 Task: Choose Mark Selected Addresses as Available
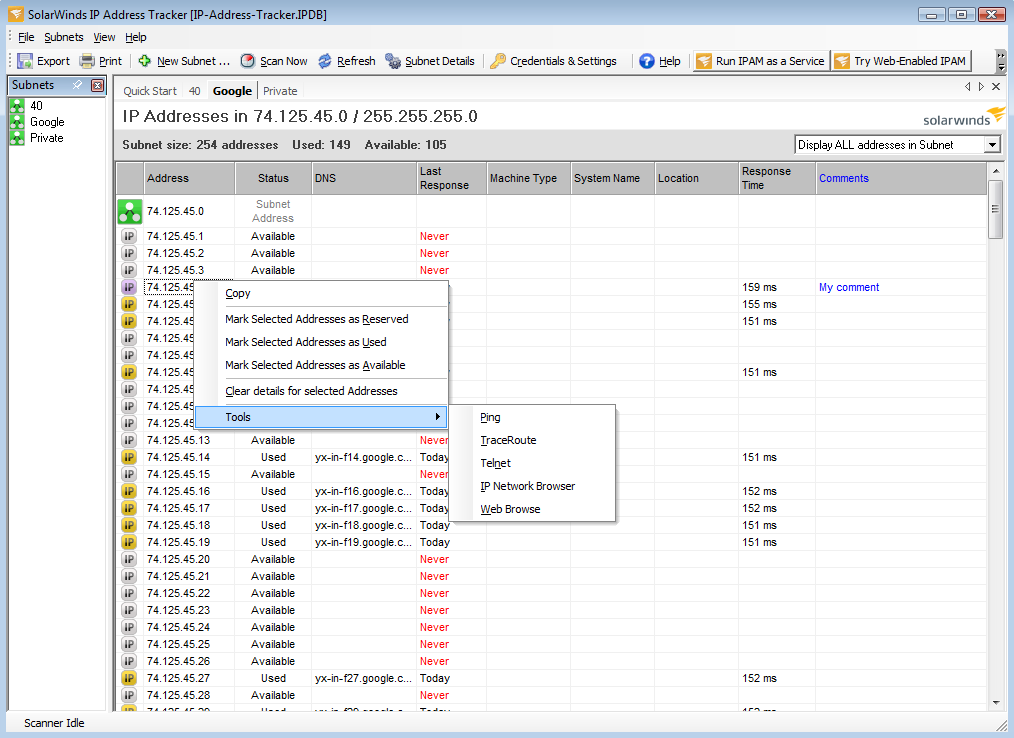[x=321, y=365]
